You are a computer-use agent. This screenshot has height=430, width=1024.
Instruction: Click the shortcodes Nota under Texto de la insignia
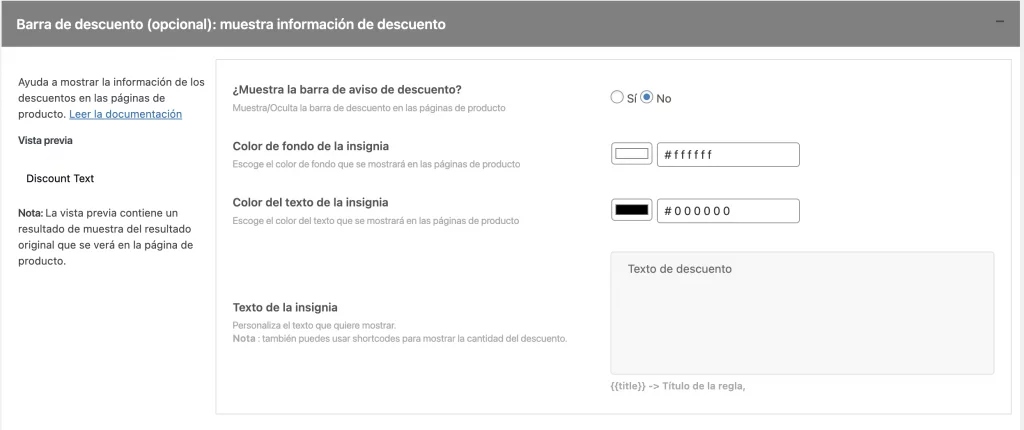pos(400,338)
